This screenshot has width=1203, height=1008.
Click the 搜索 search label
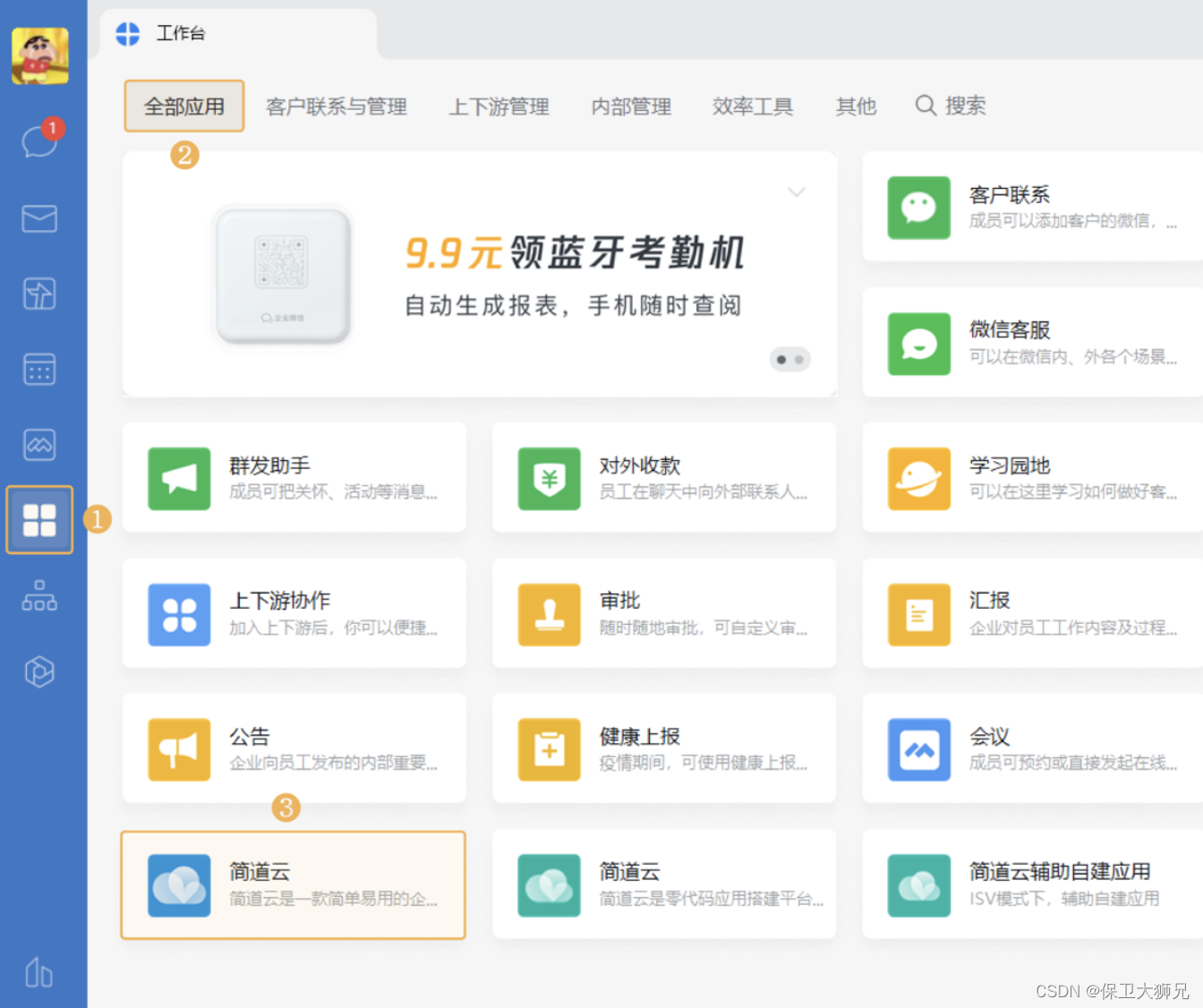click(x=966, y=106)
